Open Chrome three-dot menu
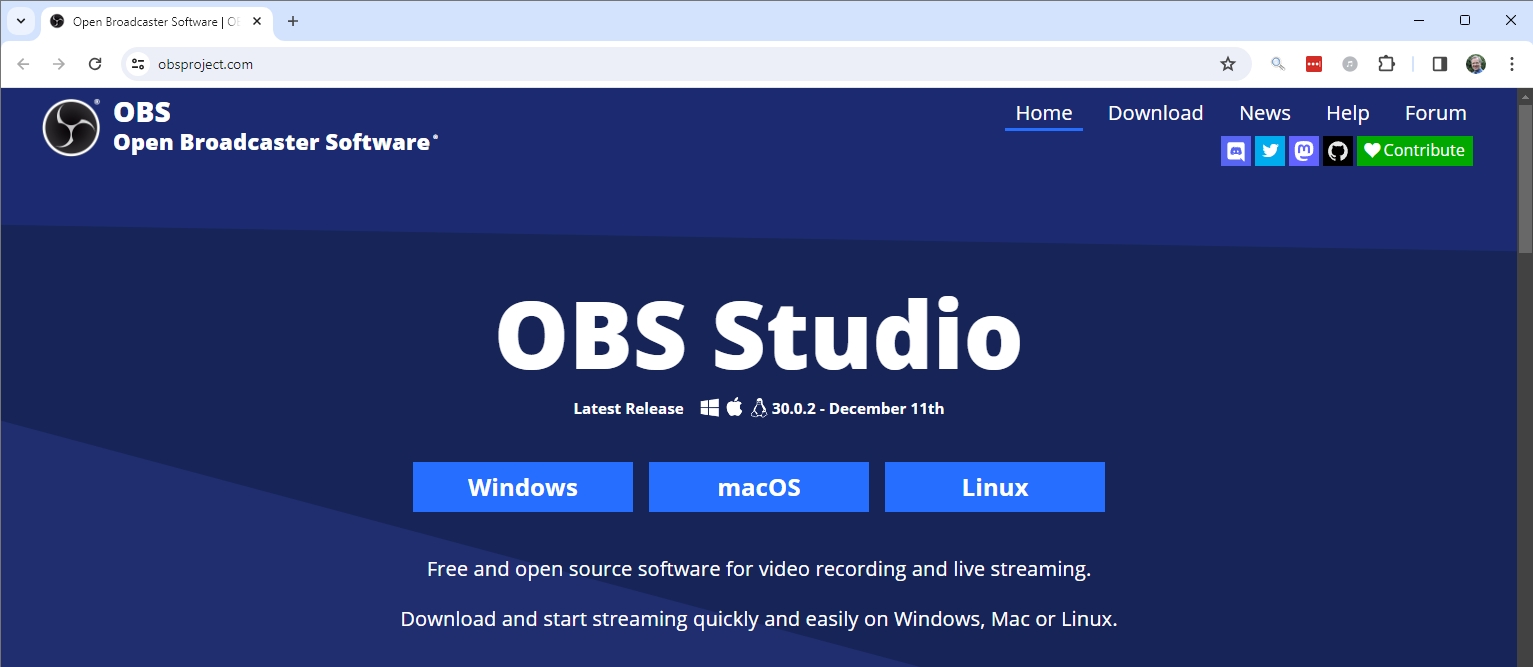The image size is (1533, 667). 1511,64
